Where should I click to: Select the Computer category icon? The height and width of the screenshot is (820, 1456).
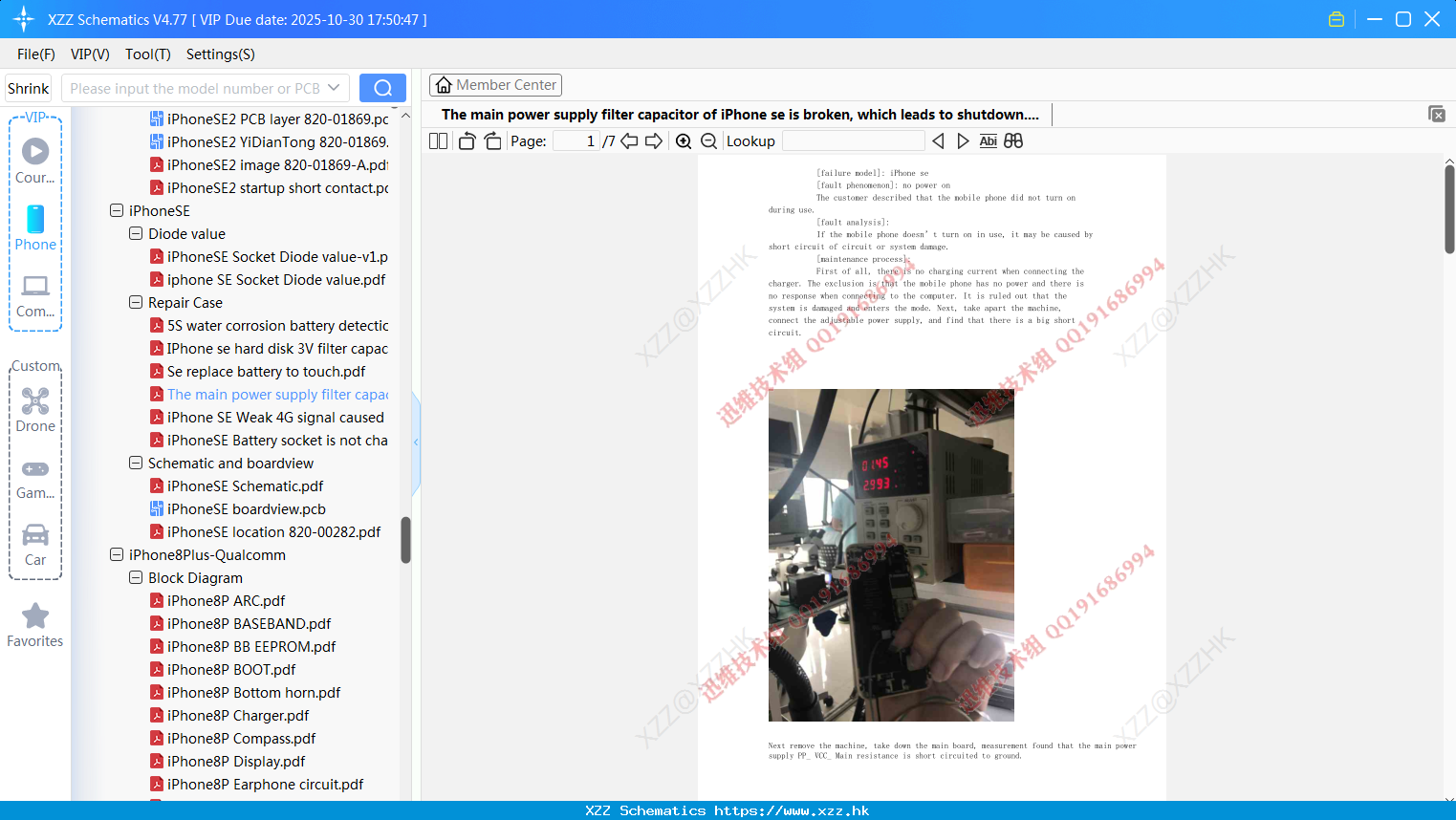[x=35, y=296]
